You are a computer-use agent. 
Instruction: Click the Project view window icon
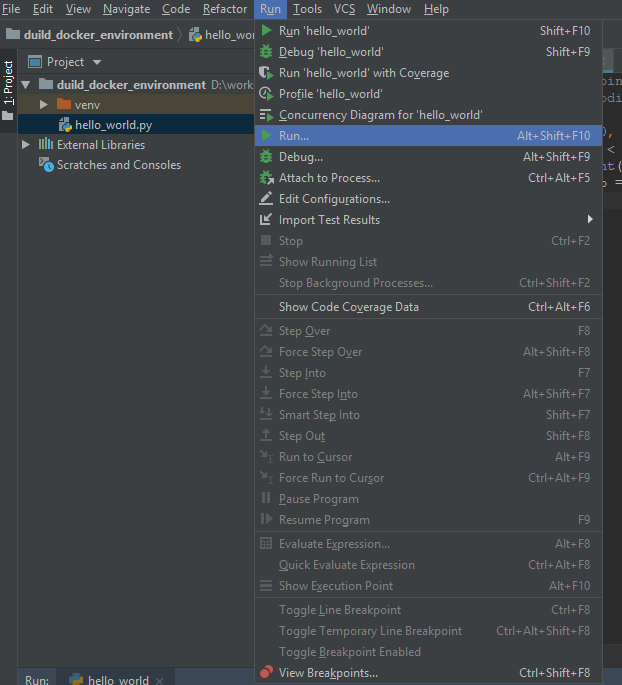pyautogui.click(x=35, y=62)
